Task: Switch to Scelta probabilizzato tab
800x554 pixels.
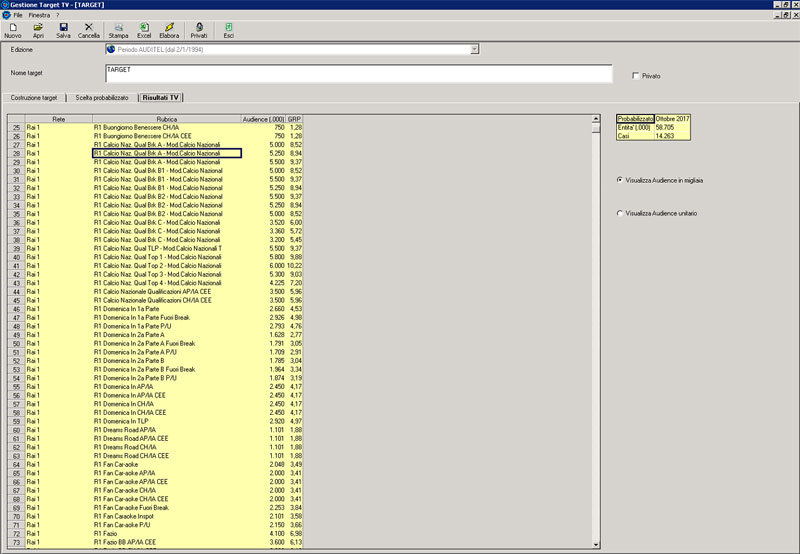Action: tap(102, 97)
